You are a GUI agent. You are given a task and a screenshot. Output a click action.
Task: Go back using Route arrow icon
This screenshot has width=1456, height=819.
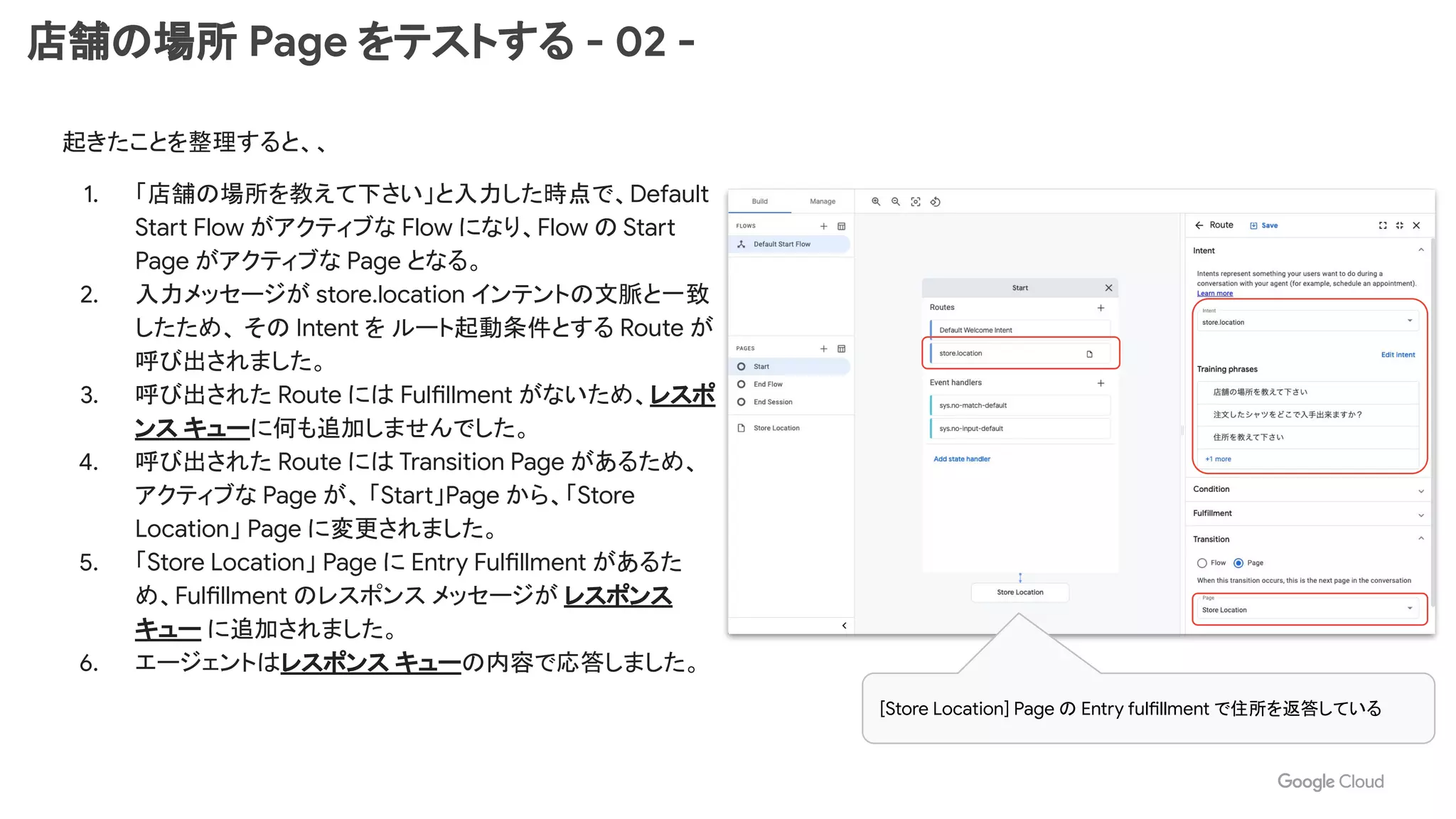[x=1199, y=225]
